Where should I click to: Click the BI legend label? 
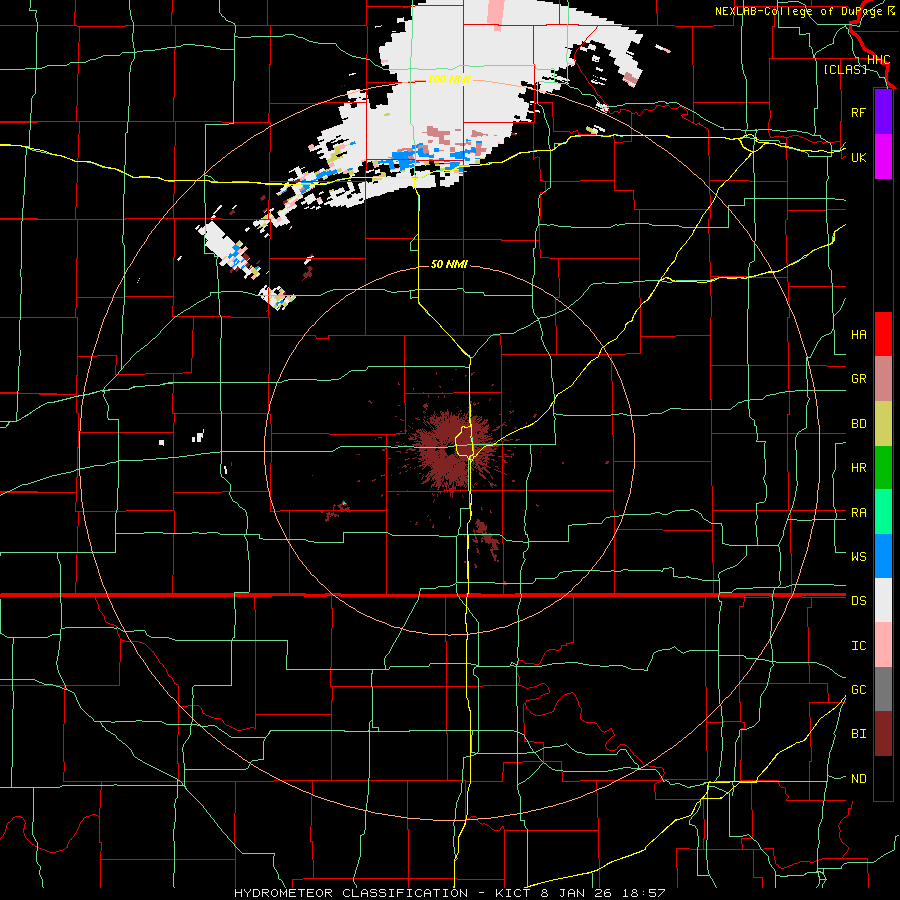[858, 734]
